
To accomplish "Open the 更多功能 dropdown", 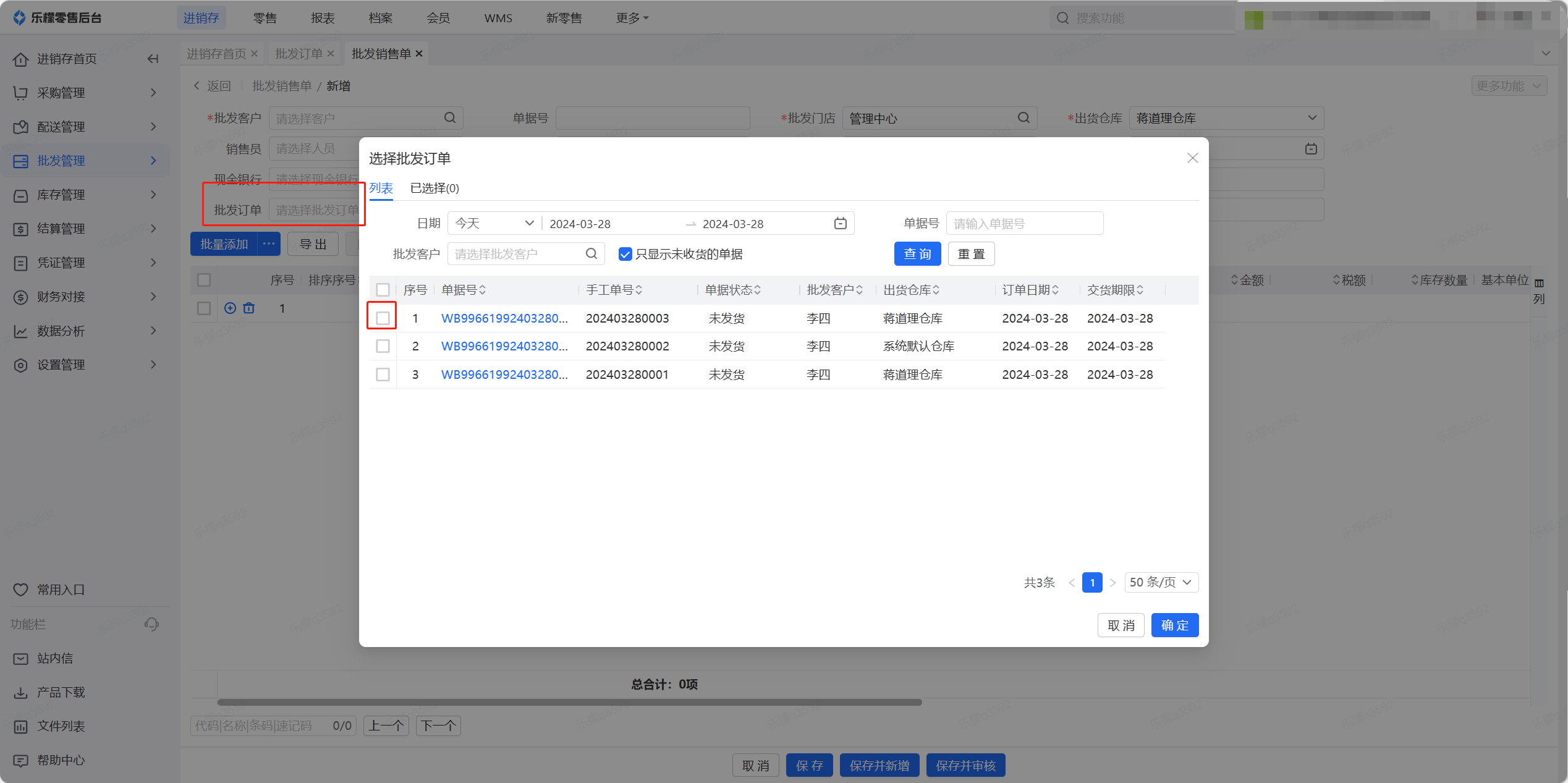I will tap(1509, 86).
